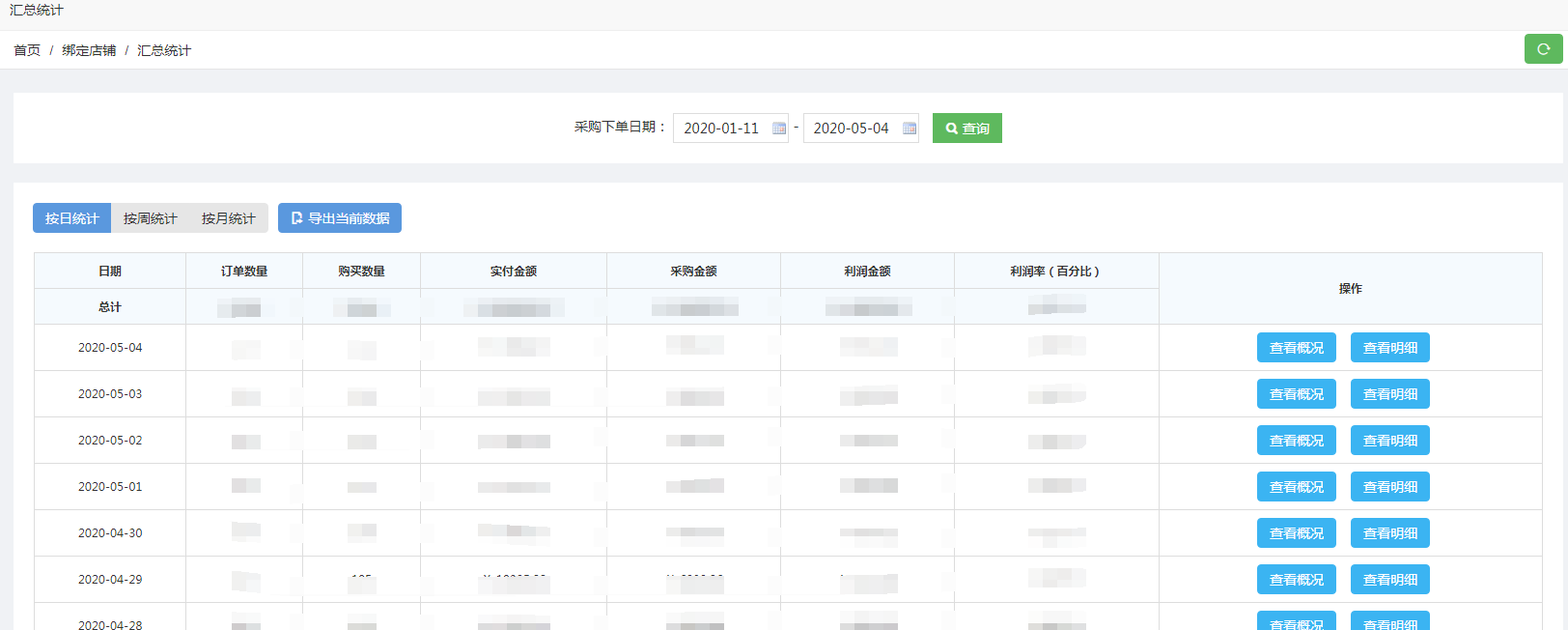The image size is (1568, 630).
Task: Click the 操作 column header
Action: [1351, 289]
